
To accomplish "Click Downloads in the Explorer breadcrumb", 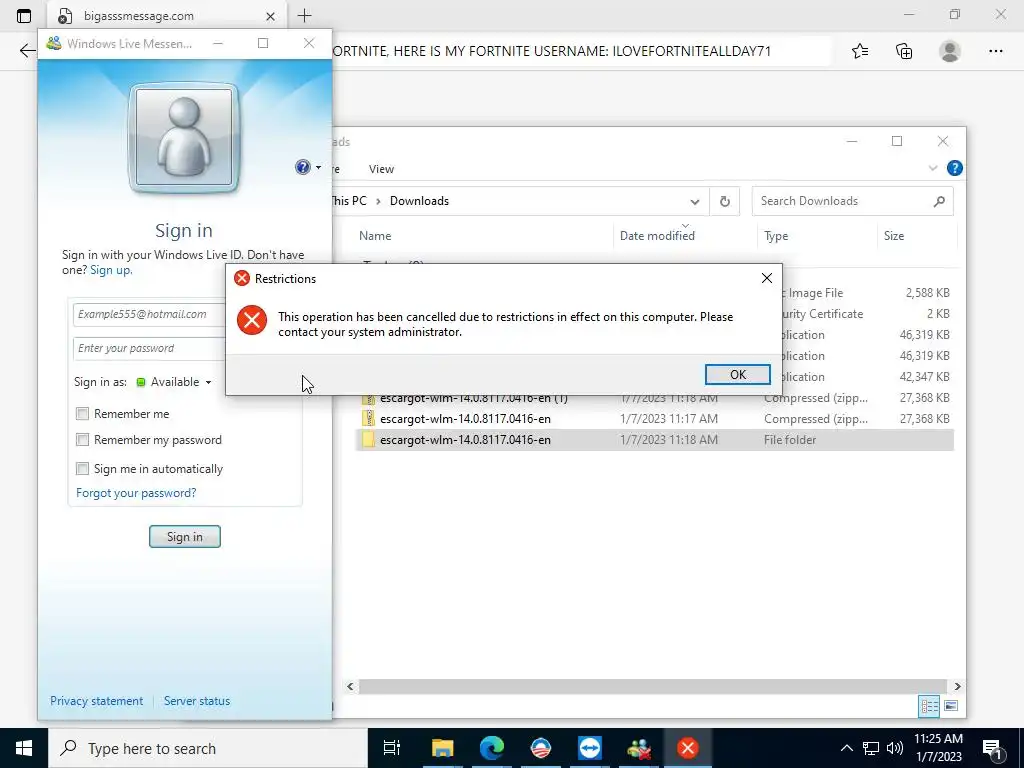I will [419, 201].
